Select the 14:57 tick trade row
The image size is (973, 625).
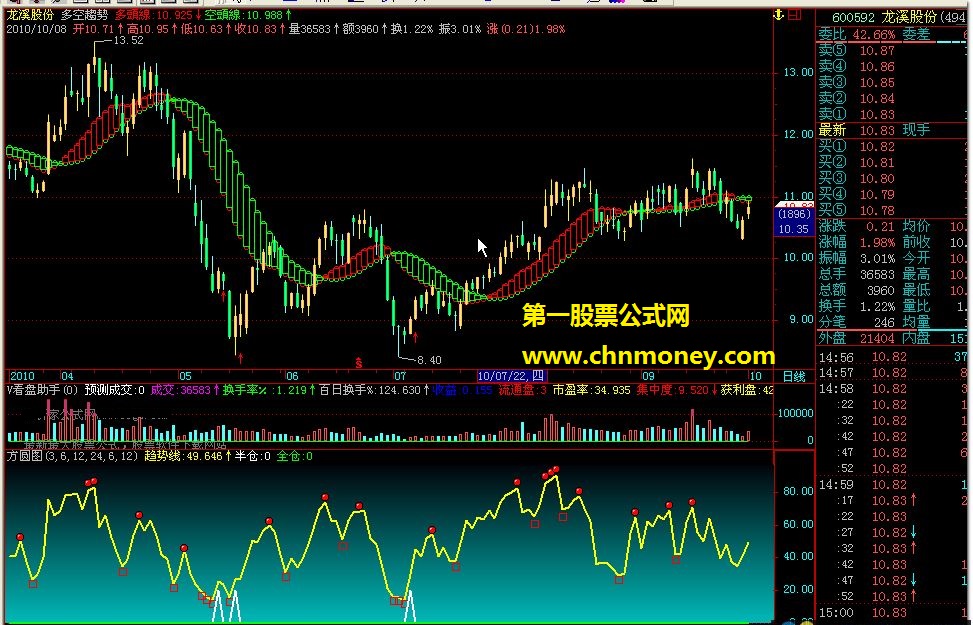[892, 373]
